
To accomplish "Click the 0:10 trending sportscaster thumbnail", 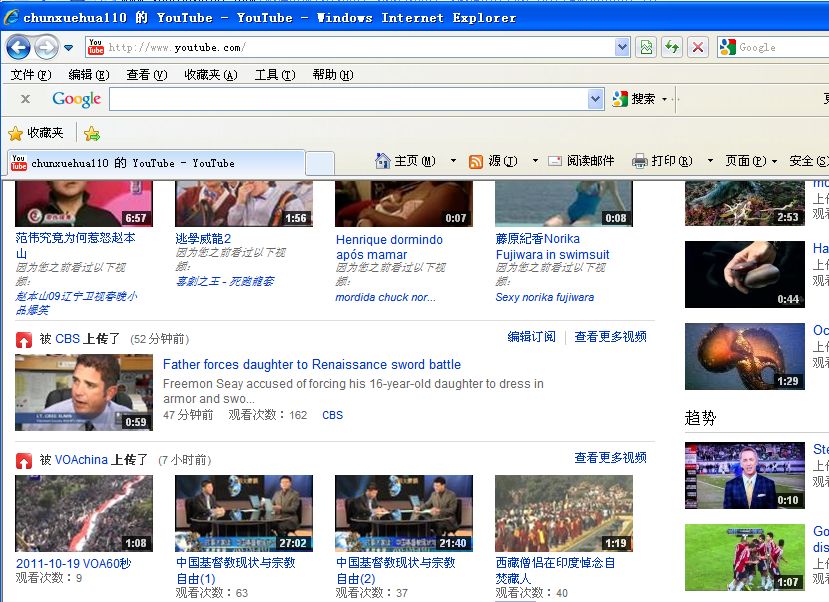I will [745, 476].
